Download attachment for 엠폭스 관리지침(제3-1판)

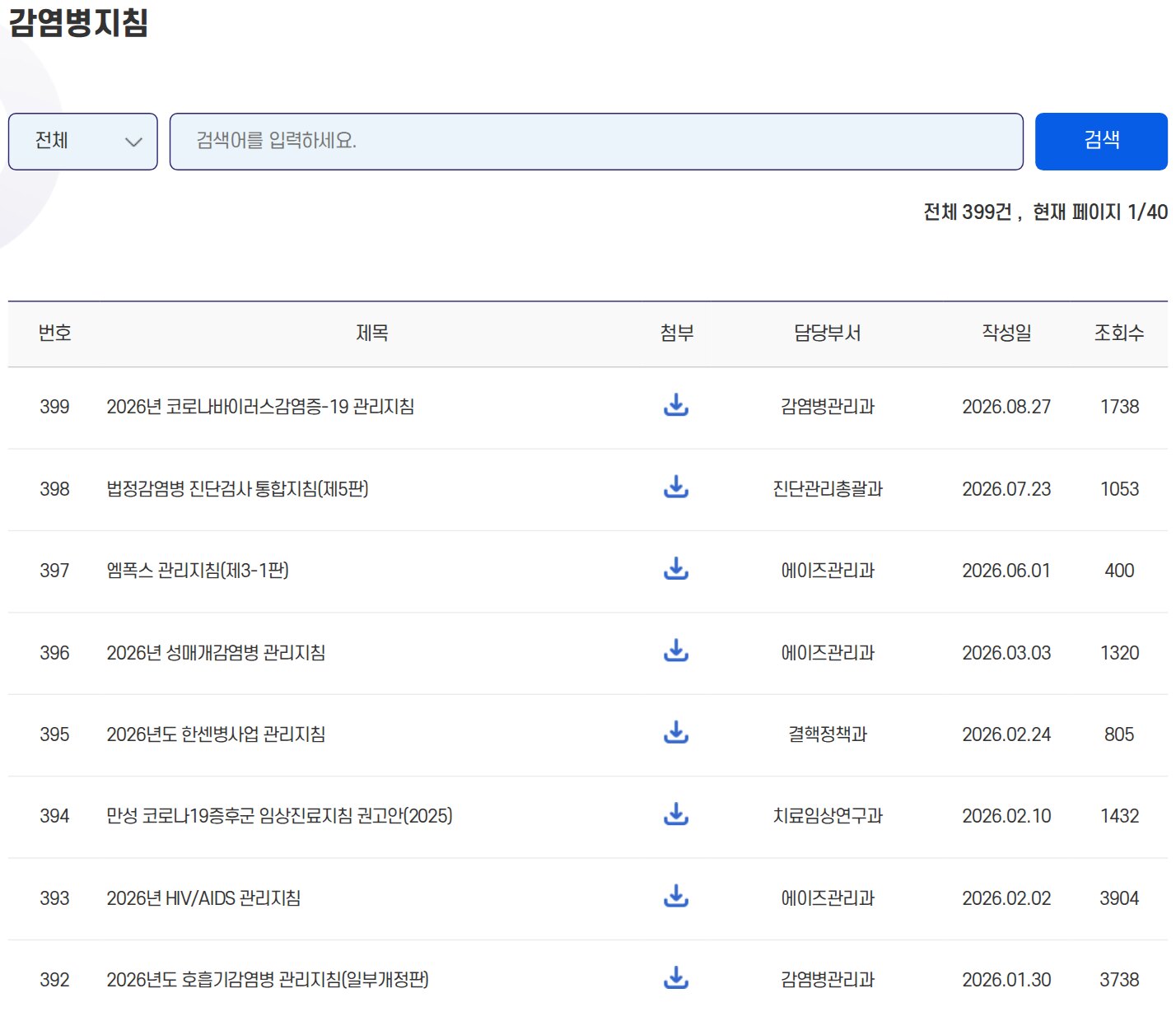[x=676, y=569]
